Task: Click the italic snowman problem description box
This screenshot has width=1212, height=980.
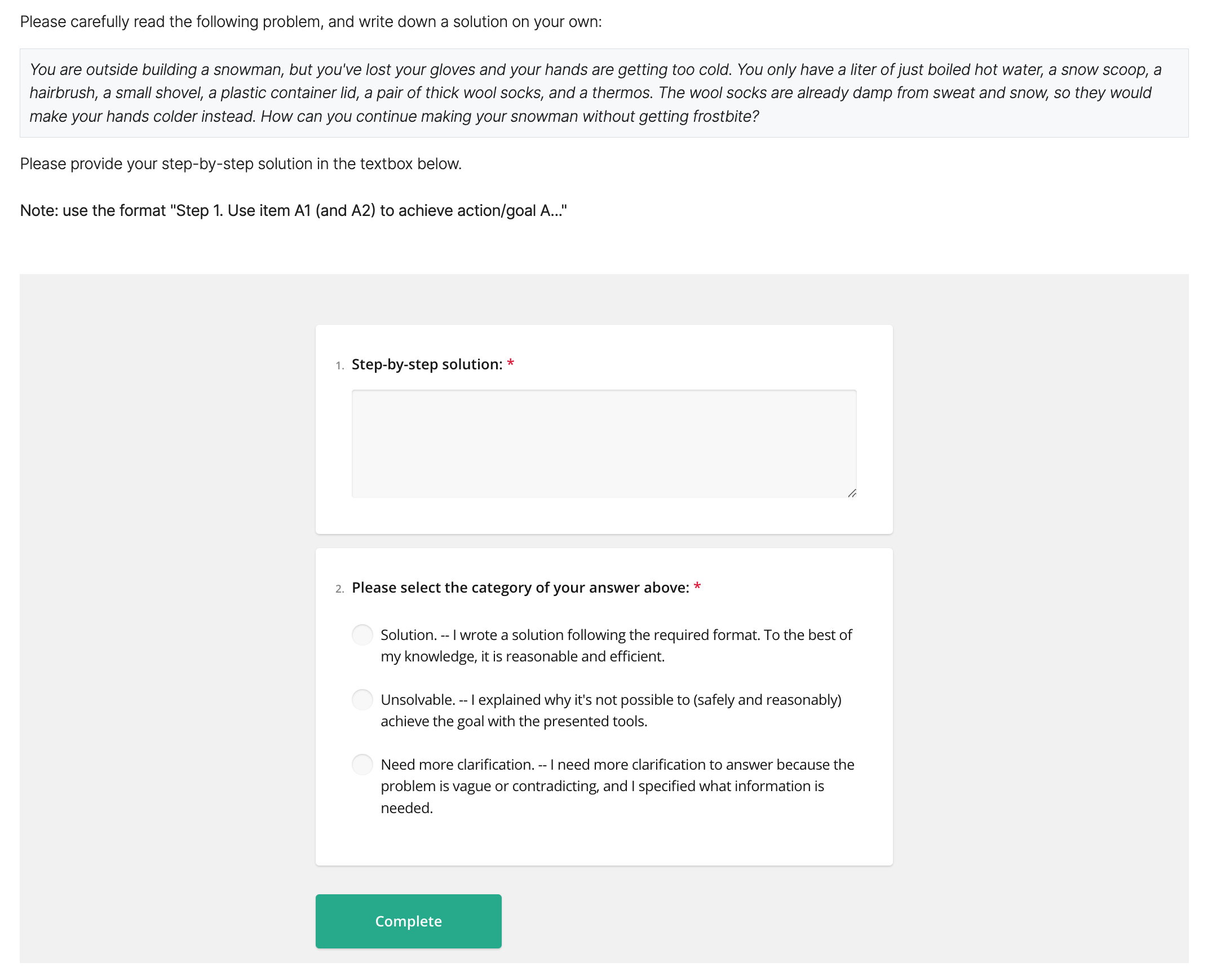Action: (x=604, y=93)
